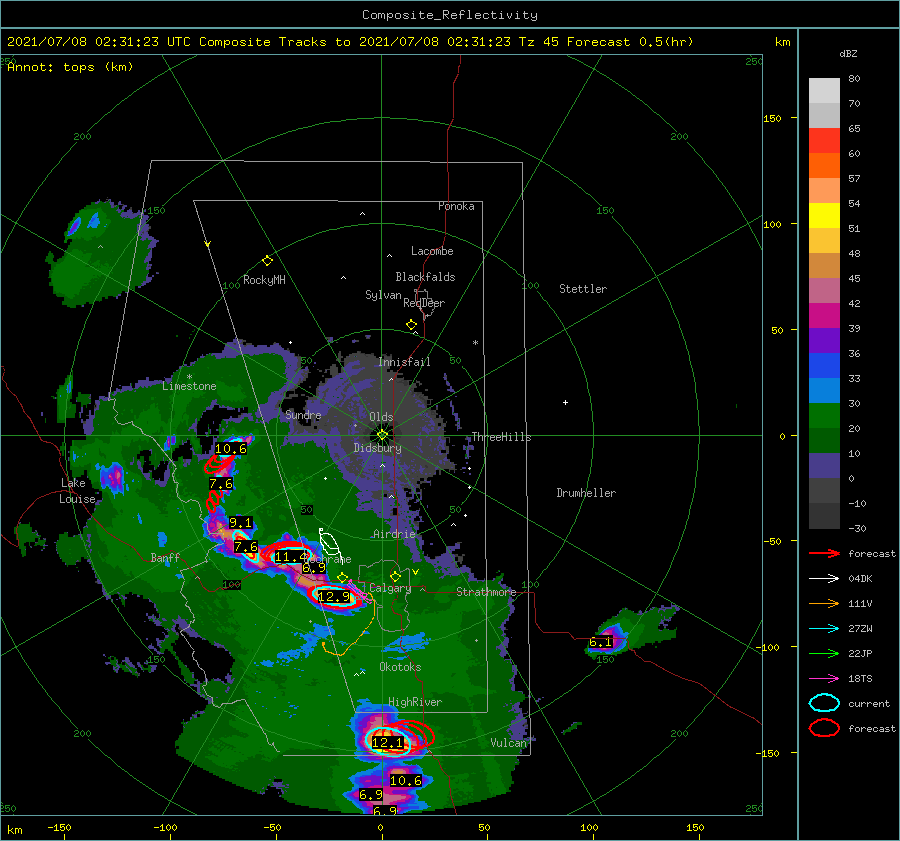Click the yellow diamond marker below RedDeer

pos(412,325)
